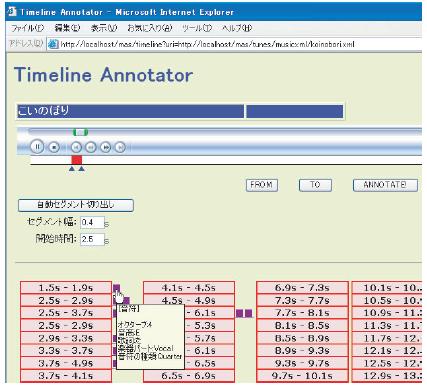The height and width of the screenshot is (387, 427).
Task: Select the 4.1s - 4.5s segment
Action: click(189, 288)
